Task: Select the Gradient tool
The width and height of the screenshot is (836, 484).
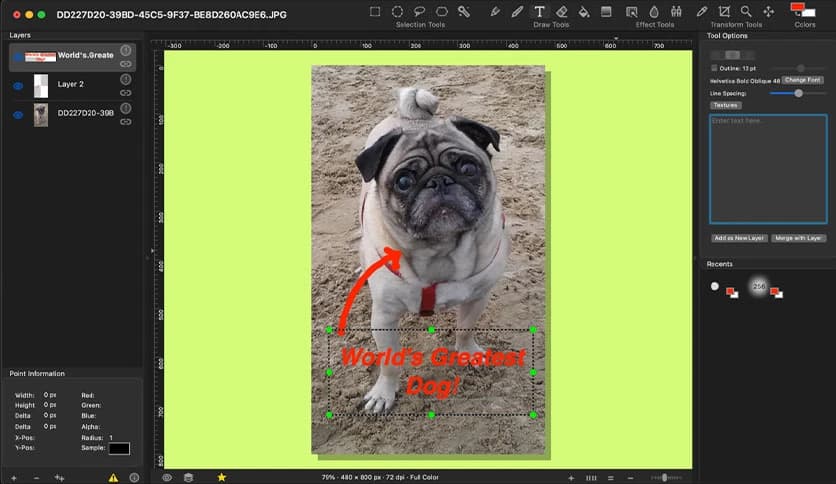Action: click(x=606, y=12)
